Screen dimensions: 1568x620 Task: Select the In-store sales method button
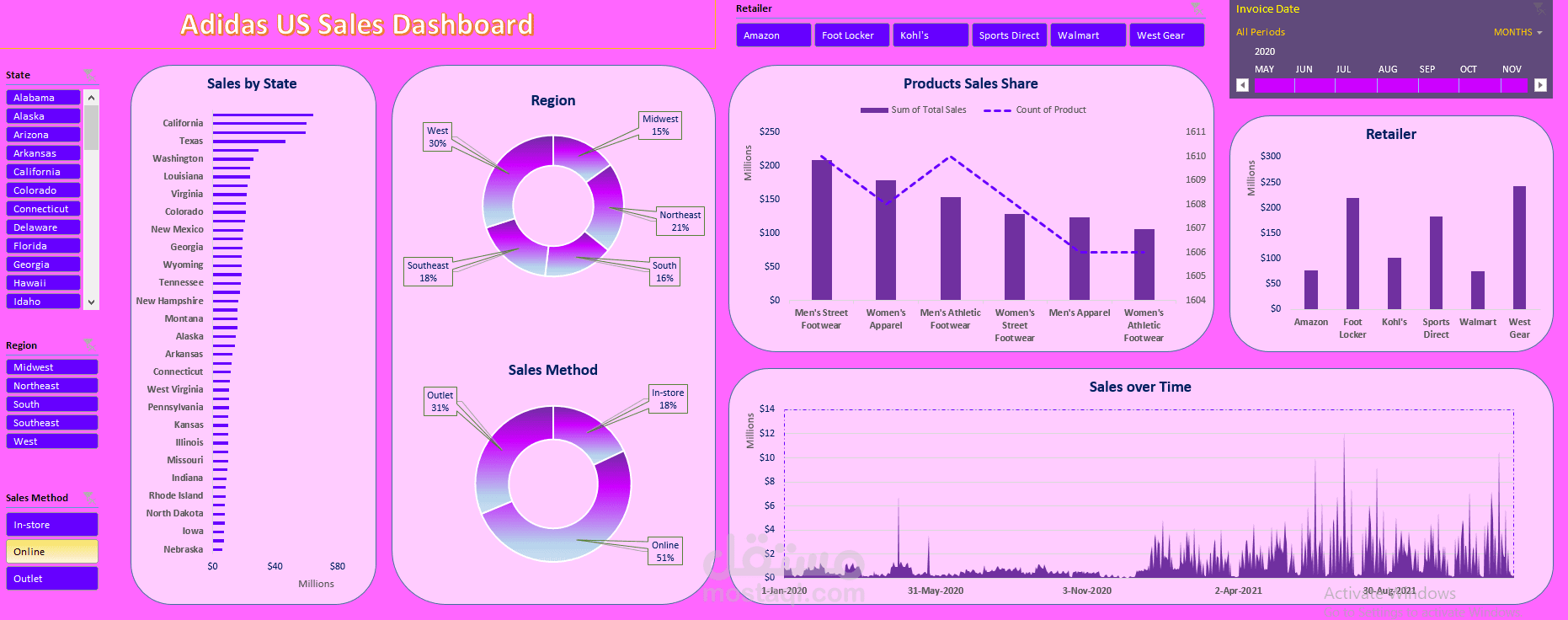pyautogui.click(x=52, y=525)
